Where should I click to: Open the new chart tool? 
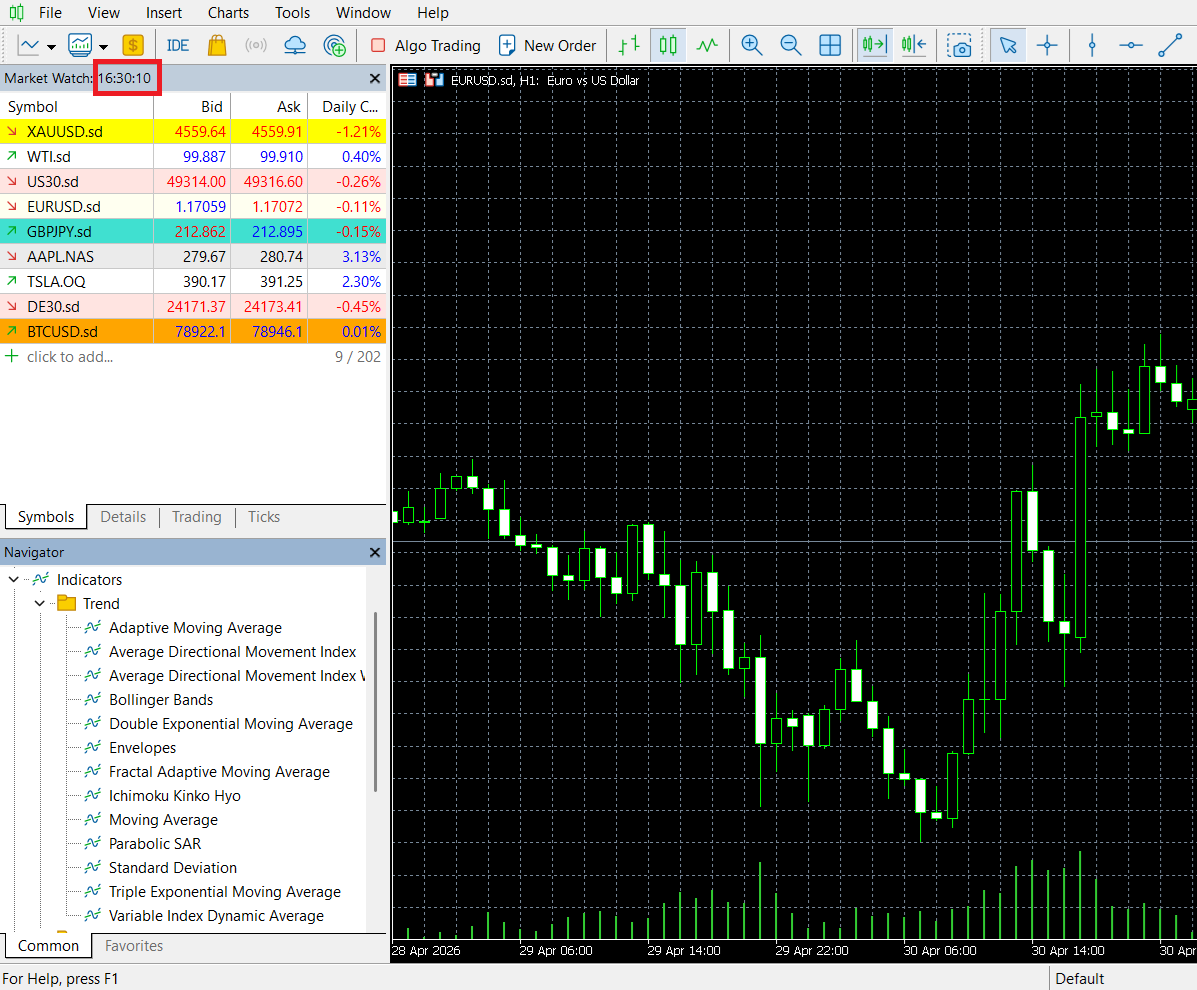pos(28,46)
